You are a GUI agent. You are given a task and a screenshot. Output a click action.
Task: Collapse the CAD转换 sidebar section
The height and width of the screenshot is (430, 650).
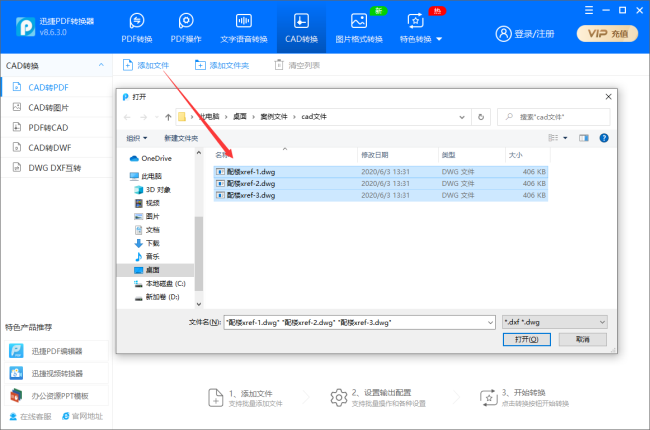[101, 65]
